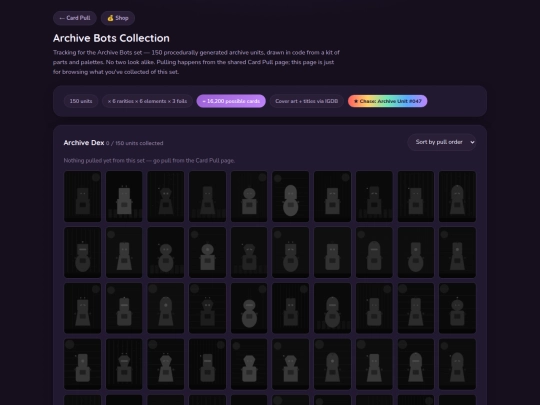Select the last locked bot card in the second row

tap(457, 252)
